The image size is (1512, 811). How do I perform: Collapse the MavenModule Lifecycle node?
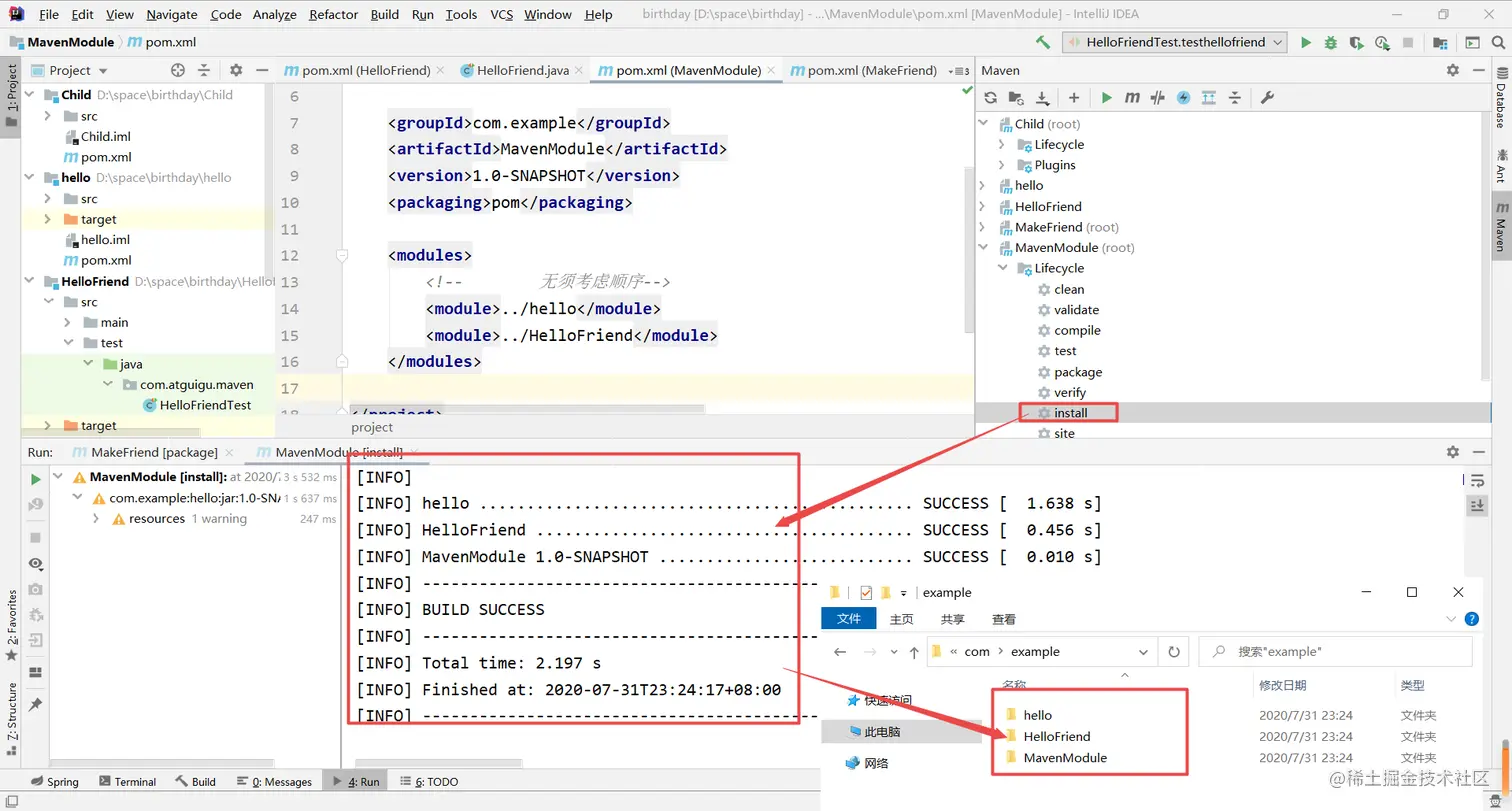click(1003, 268)
